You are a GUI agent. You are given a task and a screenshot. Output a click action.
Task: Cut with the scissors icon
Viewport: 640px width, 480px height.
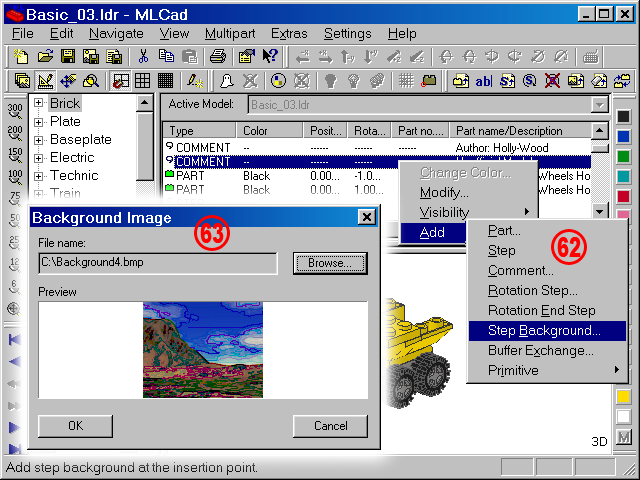[x=143, y=56]
